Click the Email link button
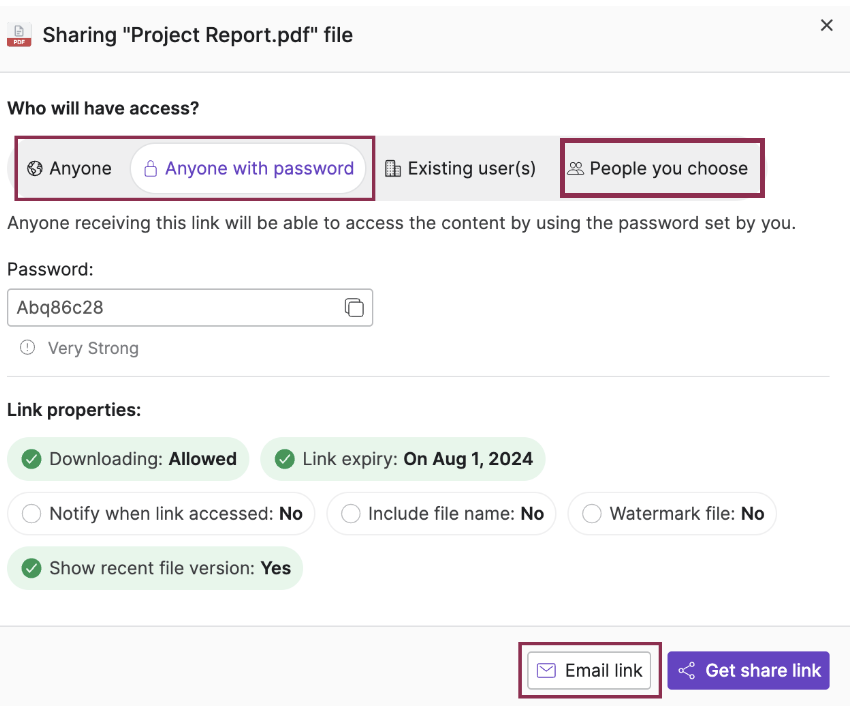The image size is (856, 710). [x=589, y=670]
